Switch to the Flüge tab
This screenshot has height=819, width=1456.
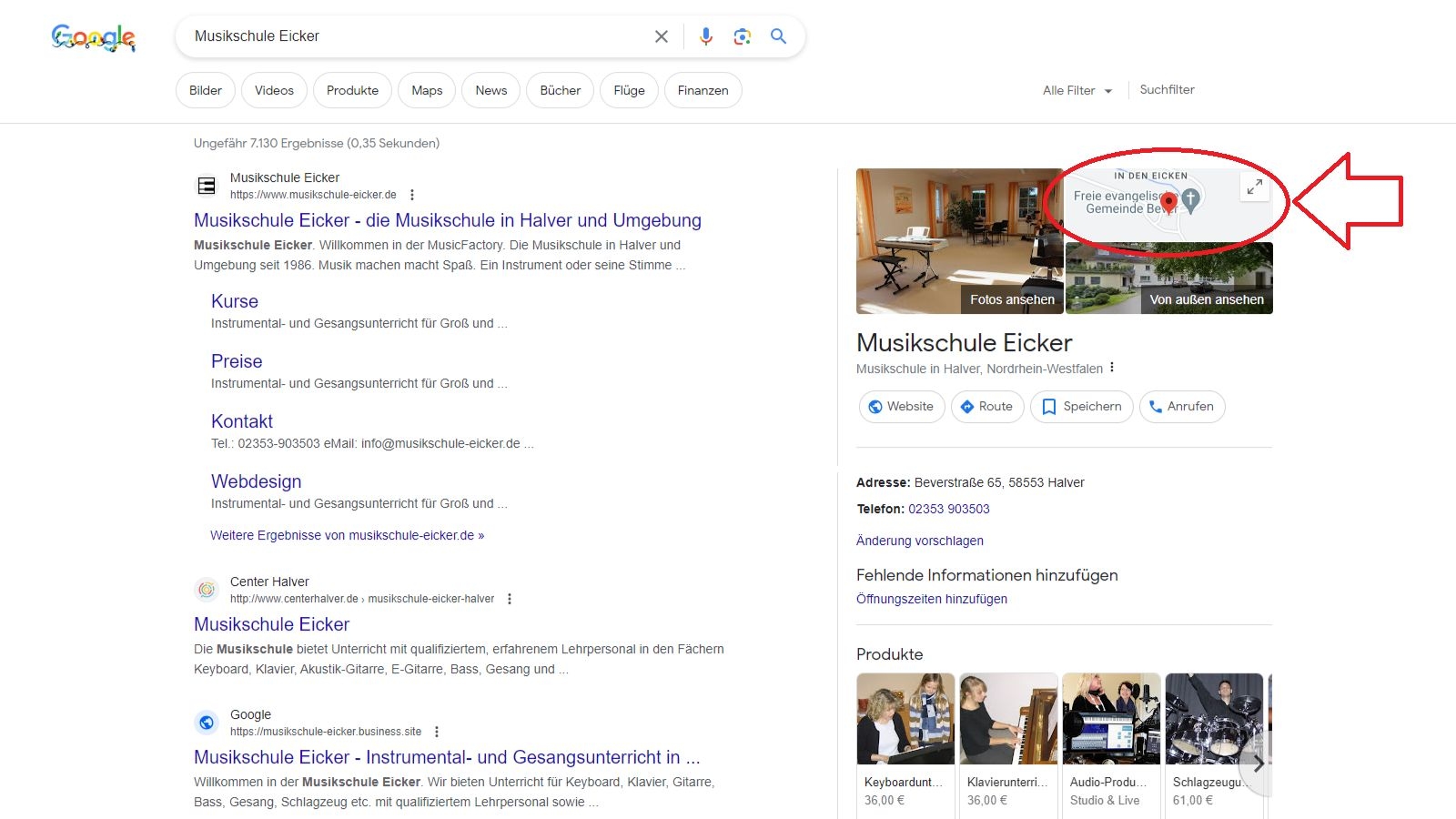pos(629,90)
